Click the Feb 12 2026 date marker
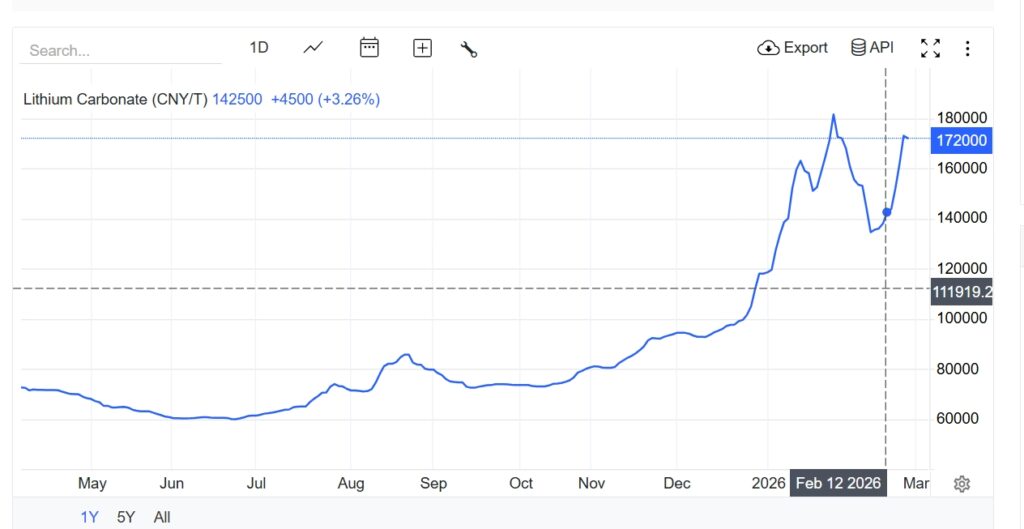Viewport: 1024px width, 529px height. click(x=838, y=484)
